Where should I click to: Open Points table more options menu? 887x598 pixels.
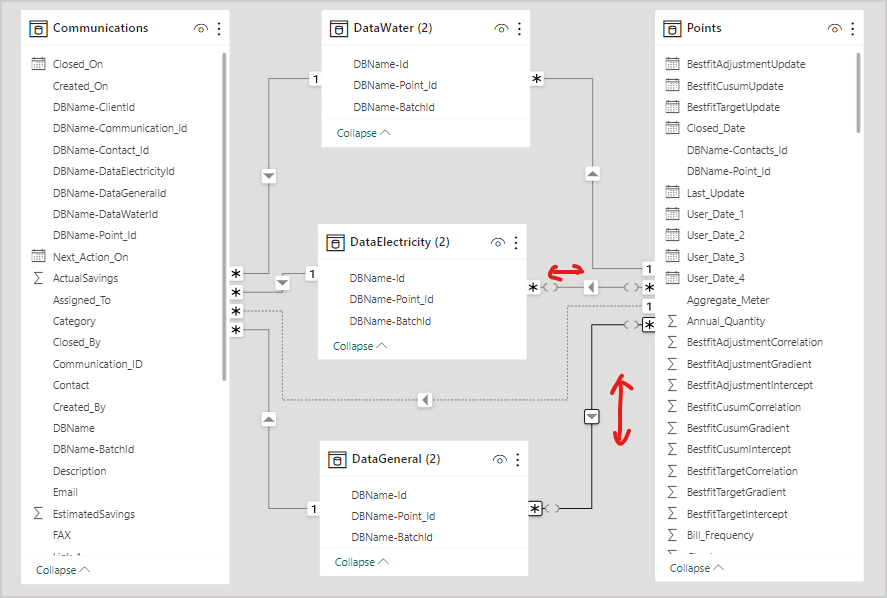[x=852, y=29]
